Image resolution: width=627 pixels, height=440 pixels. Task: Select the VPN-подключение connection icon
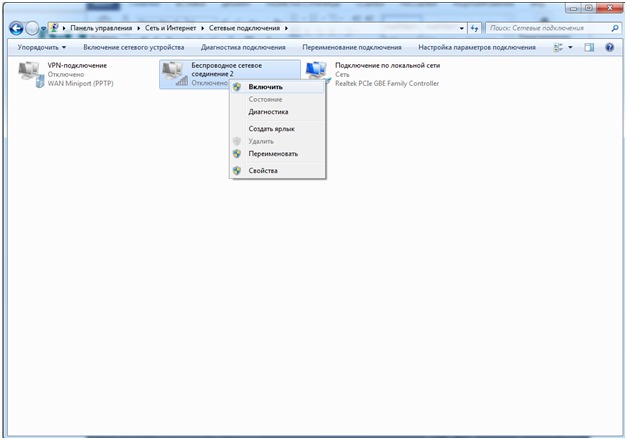32,74
